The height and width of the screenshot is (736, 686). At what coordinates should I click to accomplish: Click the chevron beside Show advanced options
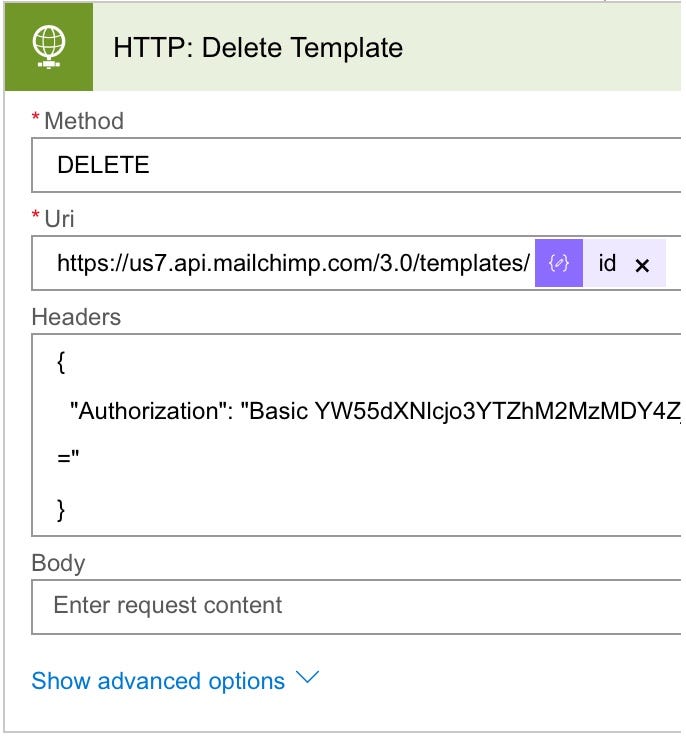coord(308,678)
